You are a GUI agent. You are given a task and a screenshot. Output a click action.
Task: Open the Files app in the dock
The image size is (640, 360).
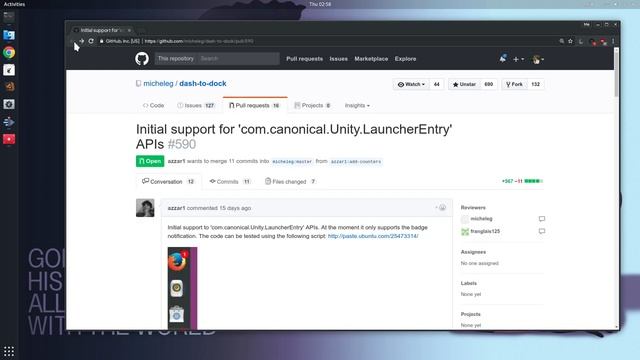coord(9,35)
